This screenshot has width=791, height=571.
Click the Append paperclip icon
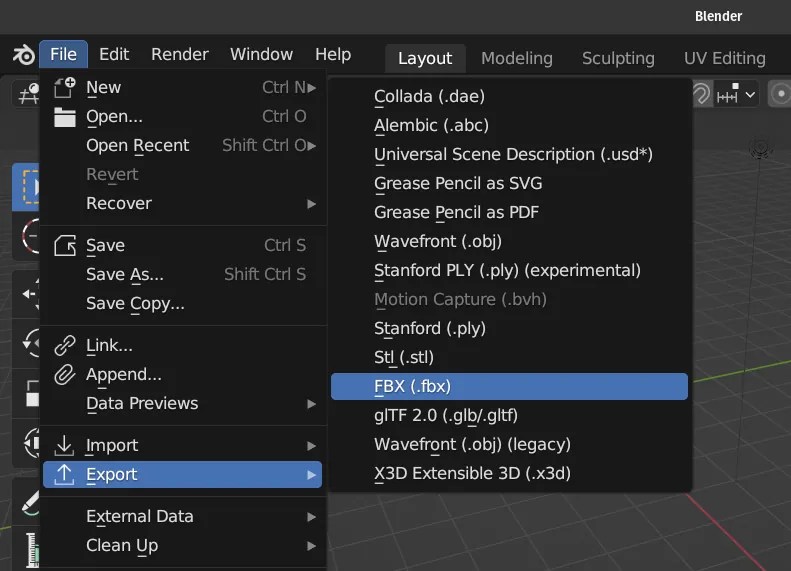(65, 375)
